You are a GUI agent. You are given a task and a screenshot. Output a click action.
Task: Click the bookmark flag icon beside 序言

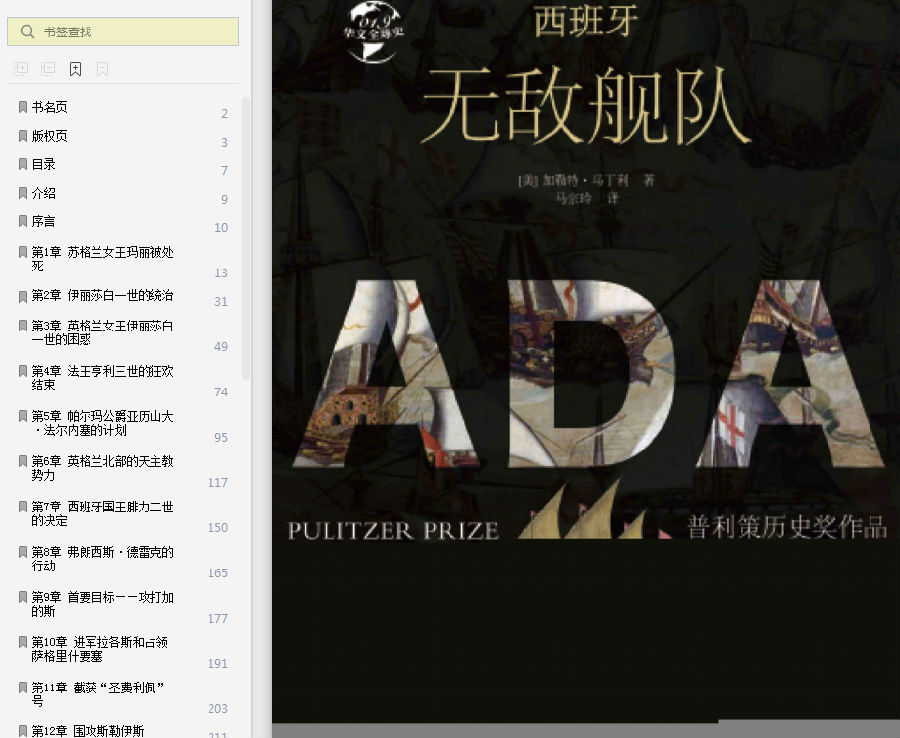pos(23,221)
